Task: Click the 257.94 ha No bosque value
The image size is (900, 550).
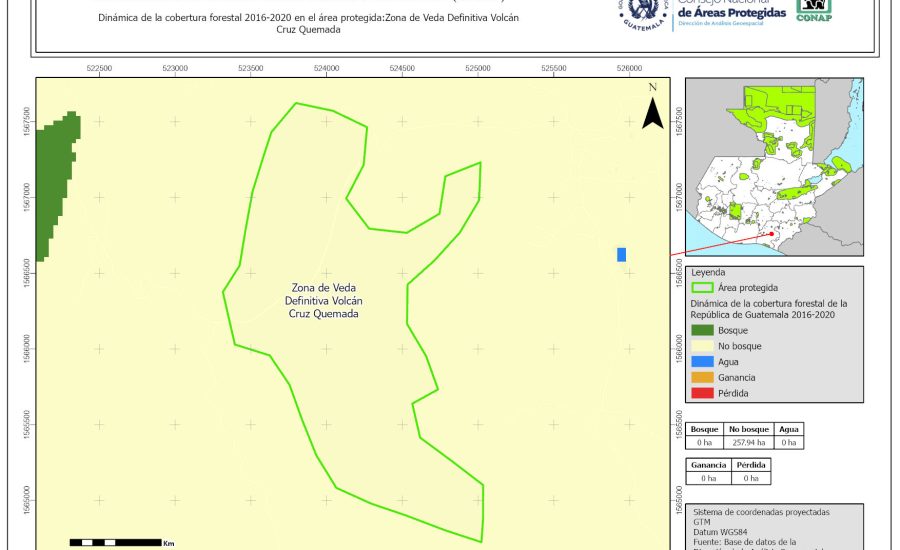Action: click(746, 442)
